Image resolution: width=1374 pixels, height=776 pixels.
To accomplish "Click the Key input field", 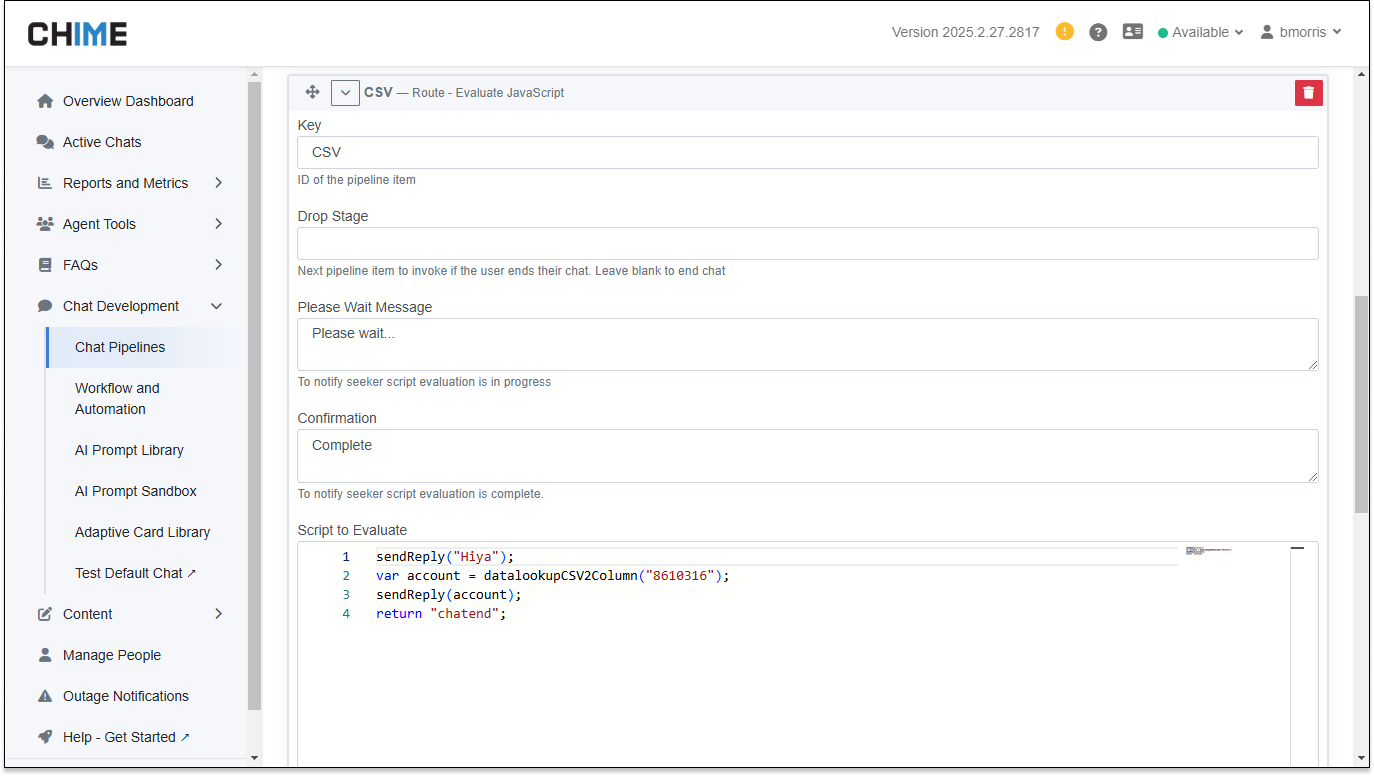I will [x=807, y=152].
